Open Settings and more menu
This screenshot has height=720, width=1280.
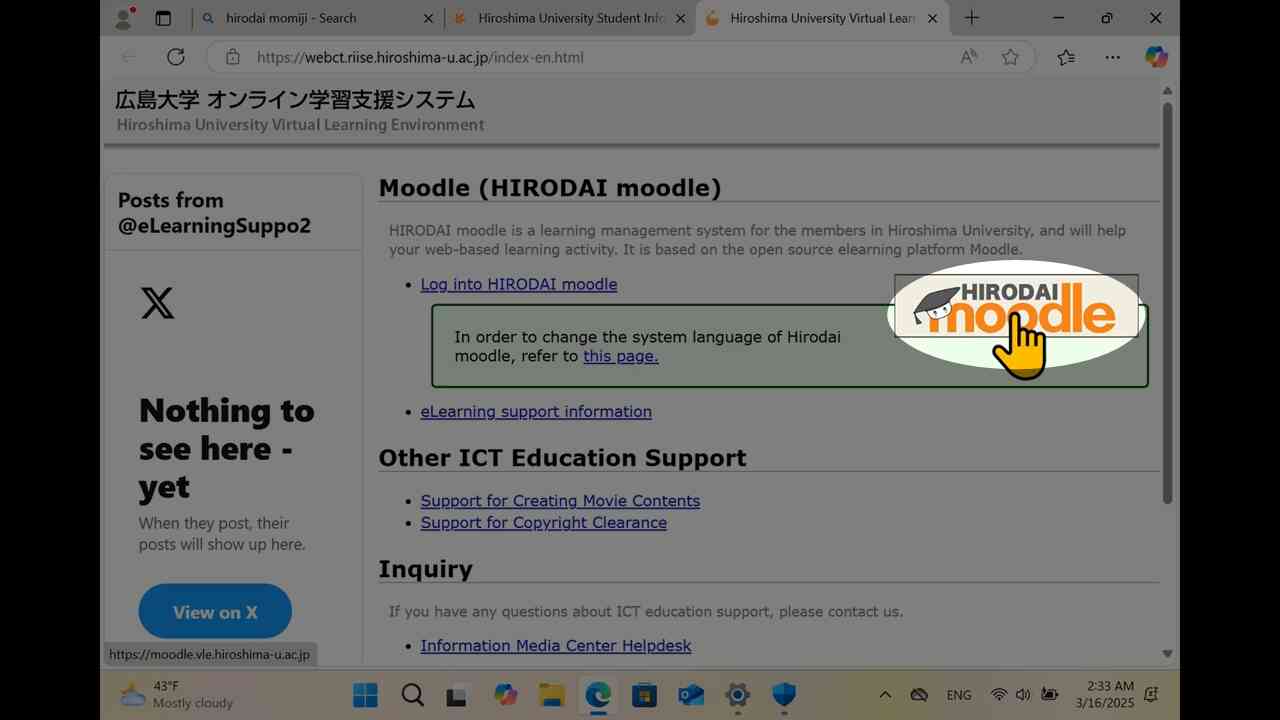click(x=1113, y=57)
